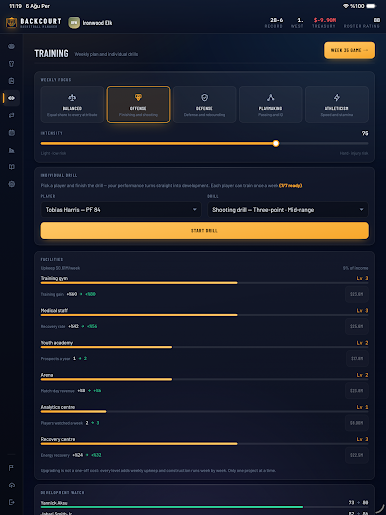The image size is (386, 515).
Task: Click the Wi-Fi icon in status bar
Action: (x=346, y=6)
